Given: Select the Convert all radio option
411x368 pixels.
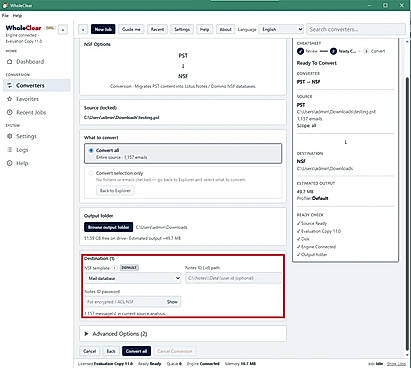Looking at the screenshot, I should pos(91,150).
